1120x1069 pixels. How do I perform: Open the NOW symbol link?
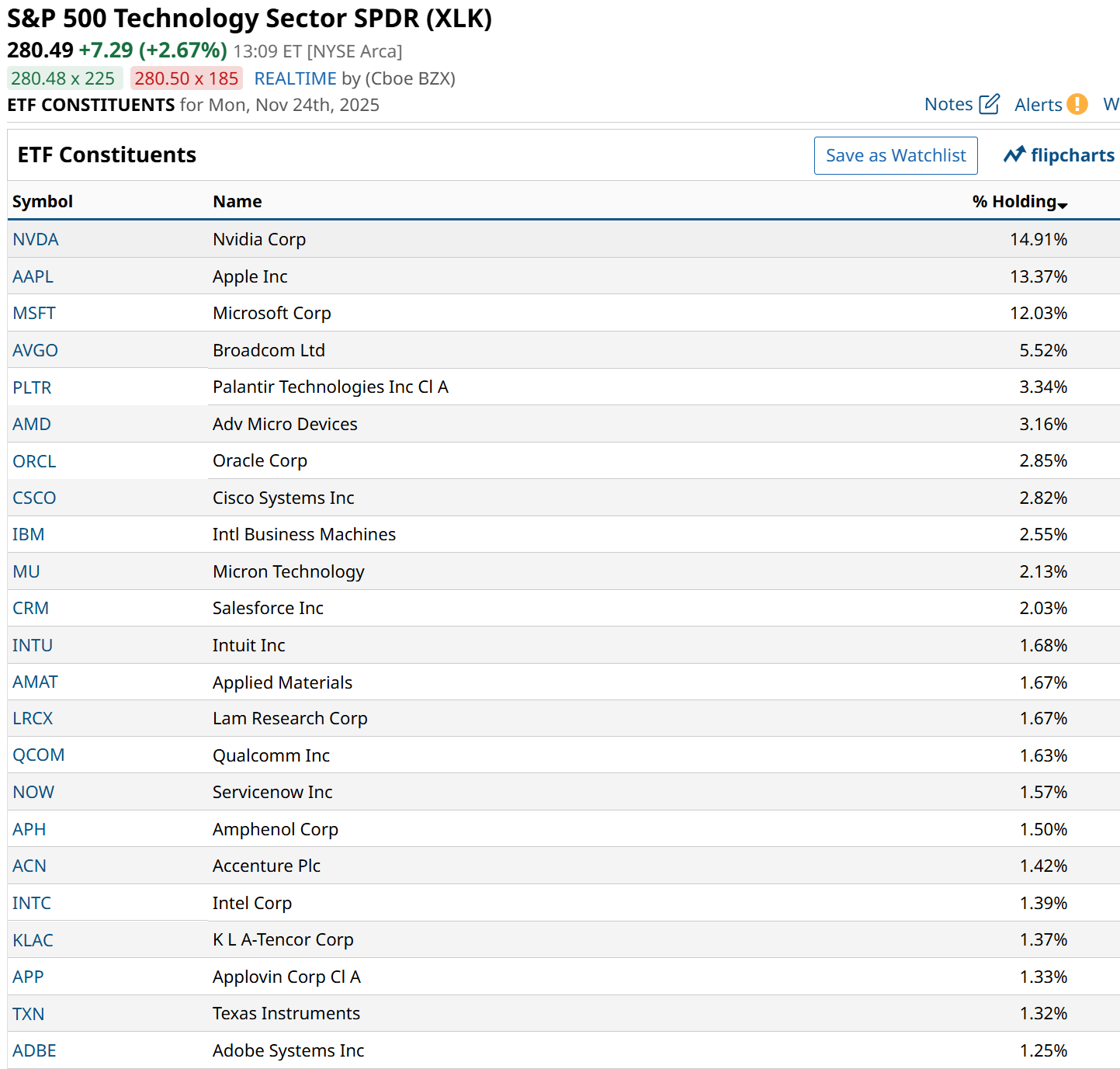pos(33,792)
